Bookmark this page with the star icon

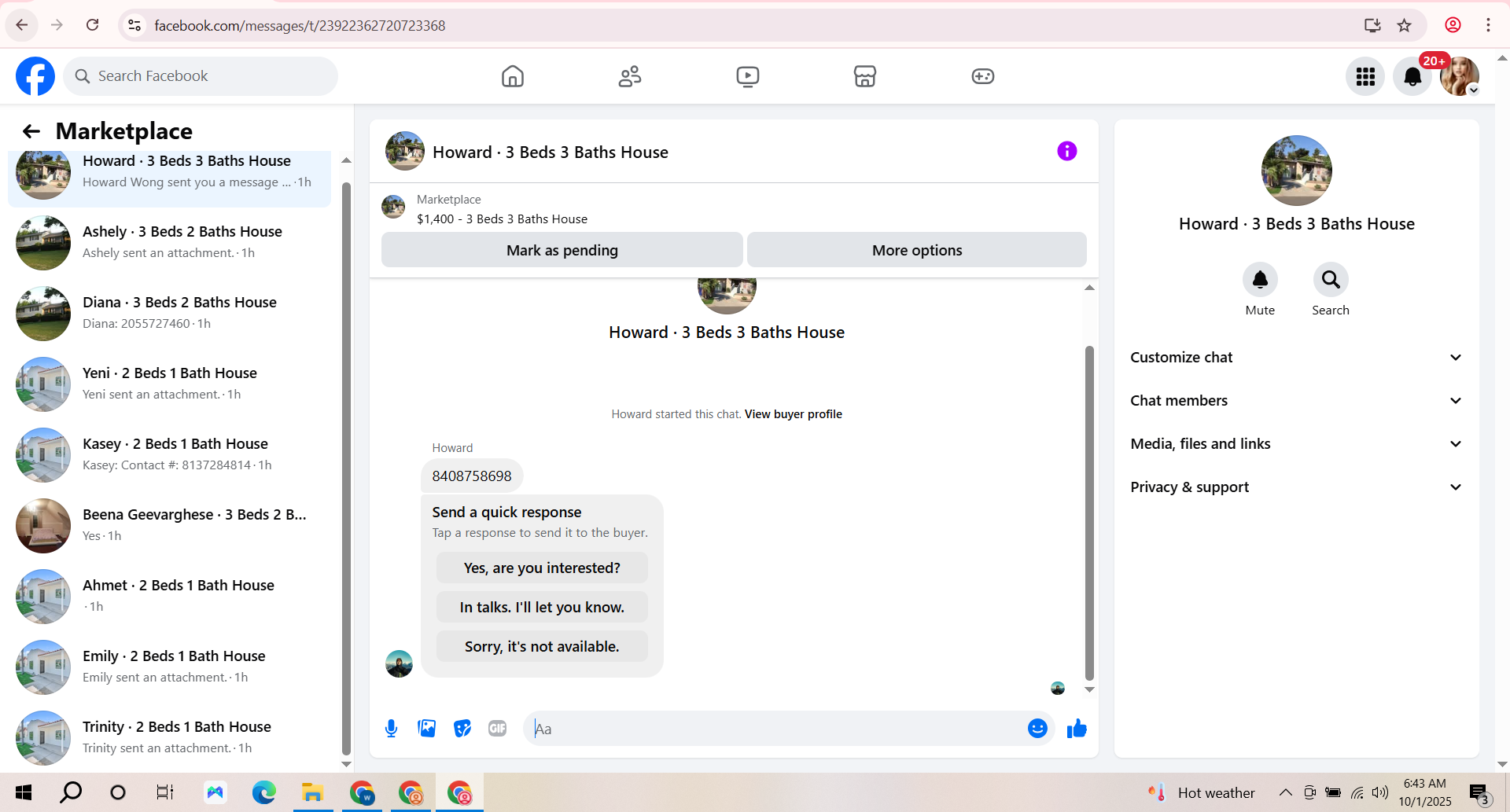[1405, 25]
